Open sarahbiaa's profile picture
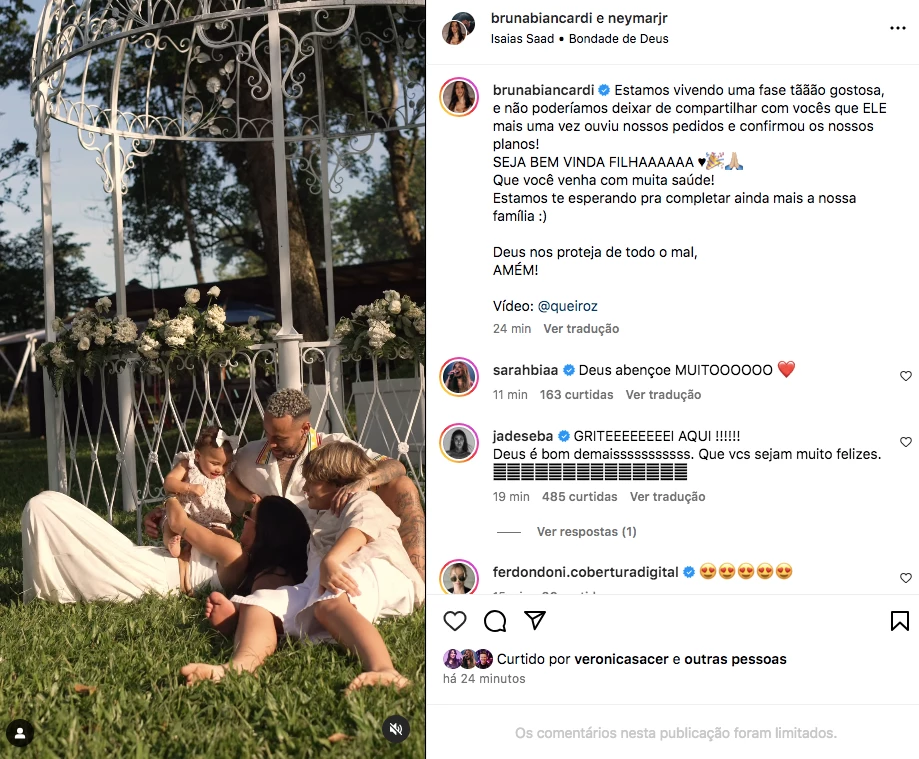Viewport: 919px width, 759px height. [459, 377]
